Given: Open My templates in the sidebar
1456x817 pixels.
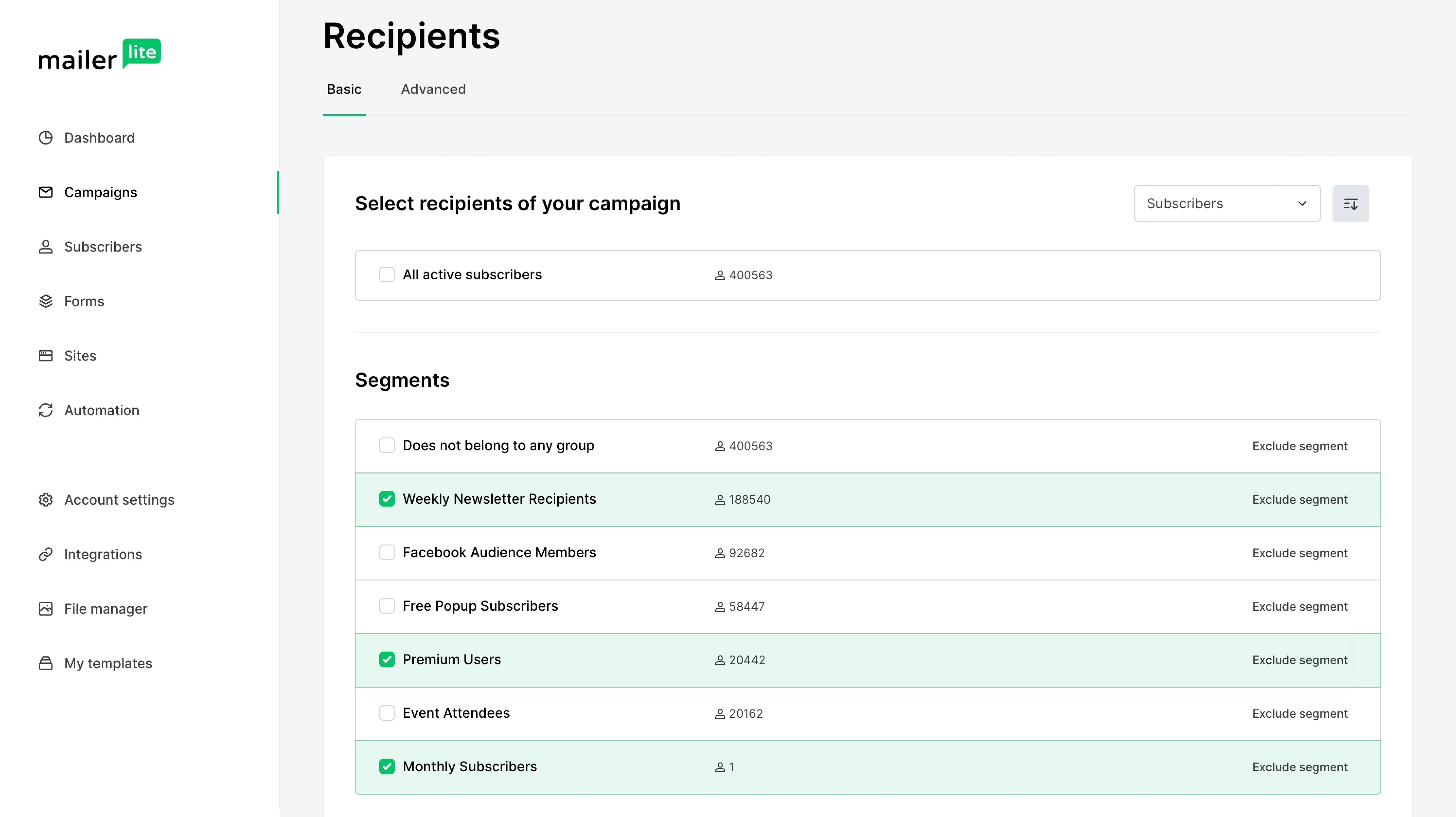Looking at the screenshot, I should (108, 663).
